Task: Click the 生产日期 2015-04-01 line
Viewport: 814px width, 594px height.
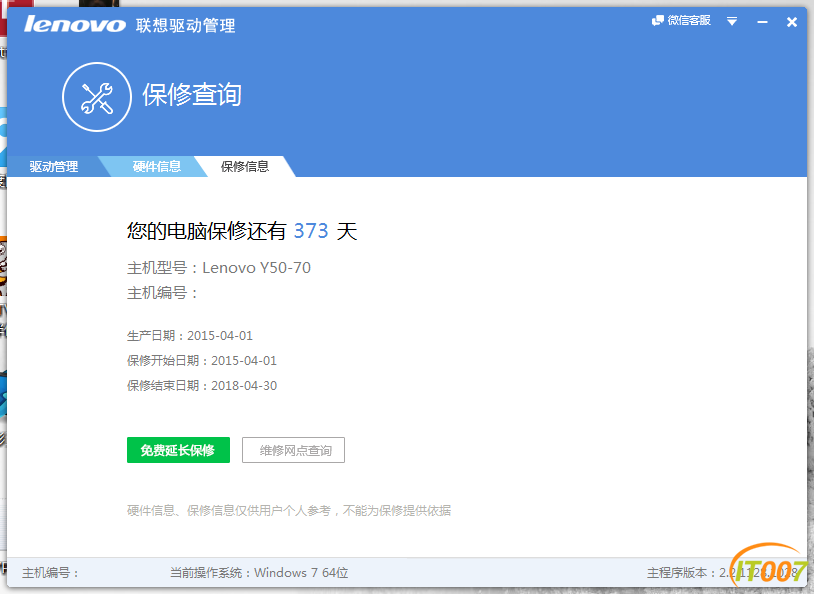Action: pos(190,336)
